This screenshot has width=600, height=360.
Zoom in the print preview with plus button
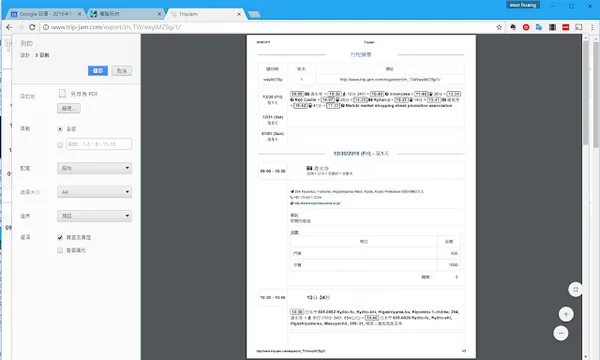click(x=566, y=314)
